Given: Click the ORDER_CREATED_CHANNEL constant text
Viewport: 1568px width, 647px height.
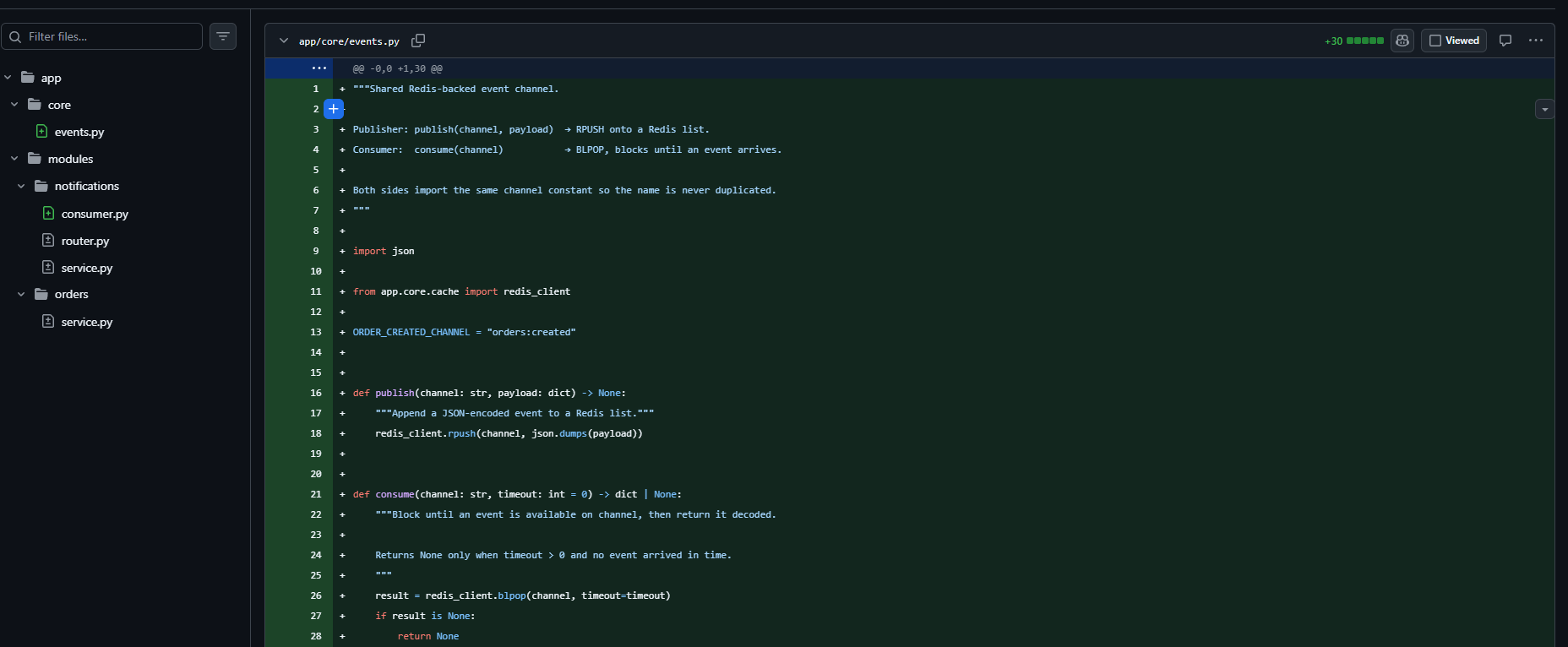Looking at the screenshot, I should (x=411, y=332).
